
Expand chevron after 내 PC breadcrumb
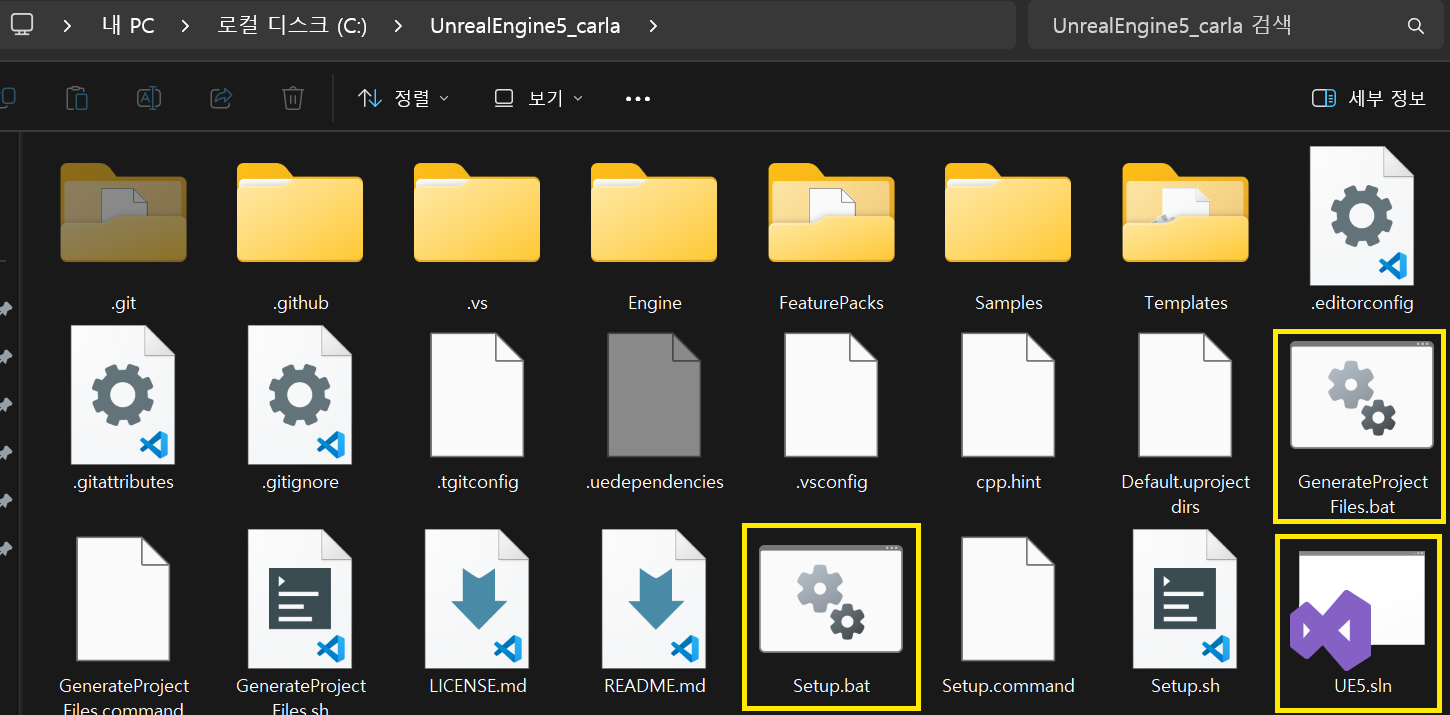pos(186,26)
